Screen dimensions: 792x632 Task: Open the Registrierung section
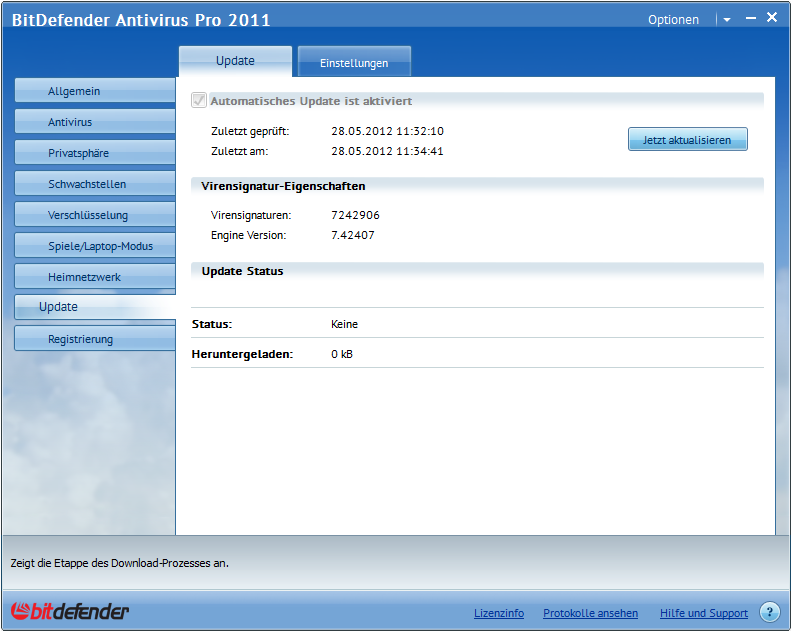click(x=95, y=338)
